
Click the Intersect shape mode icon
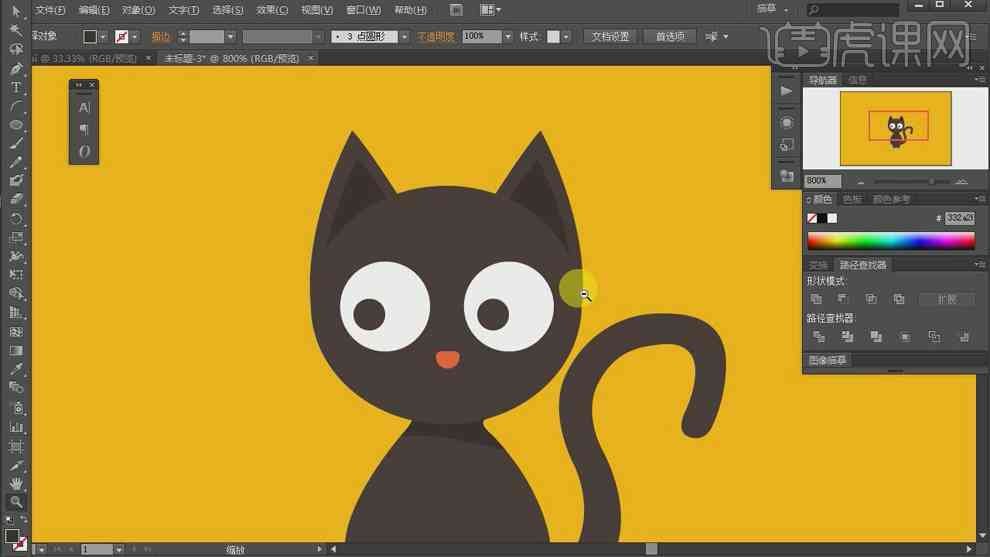tap(871, 299)
